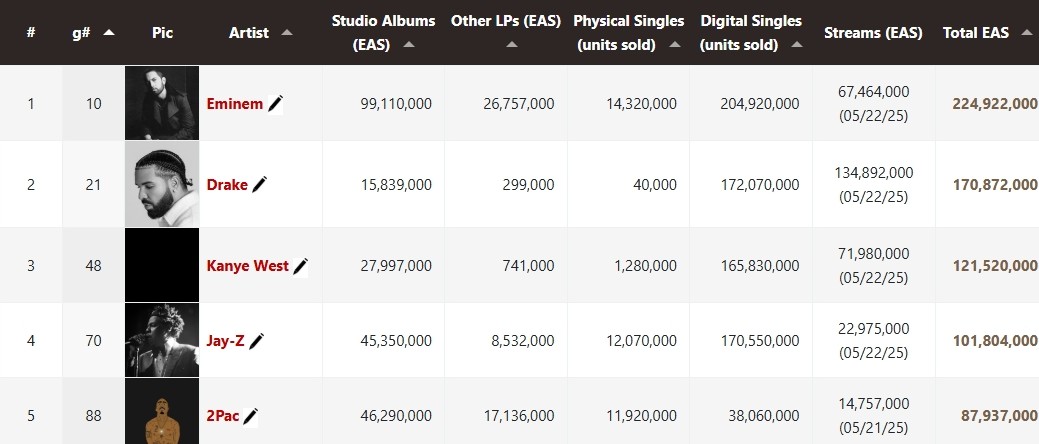1039x444 pixels.
Task: Open the Kanye West artist page
Action: coord(247,266)
